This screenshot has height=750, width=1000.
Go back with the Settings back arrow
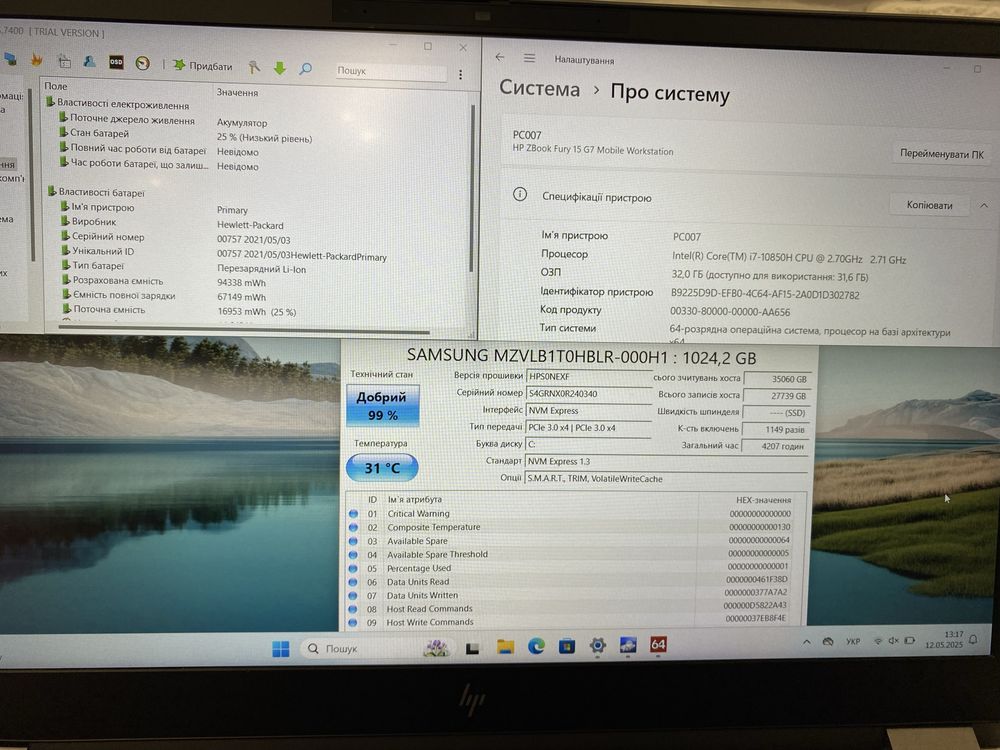click(500, 57)
